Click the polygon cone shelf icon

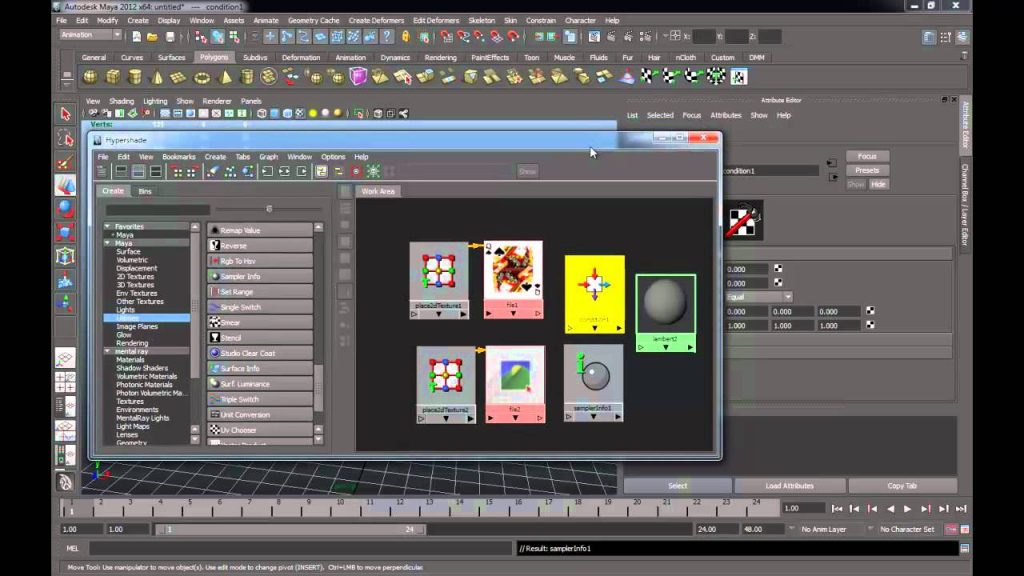pyautogui.click(x=157, y=77)
